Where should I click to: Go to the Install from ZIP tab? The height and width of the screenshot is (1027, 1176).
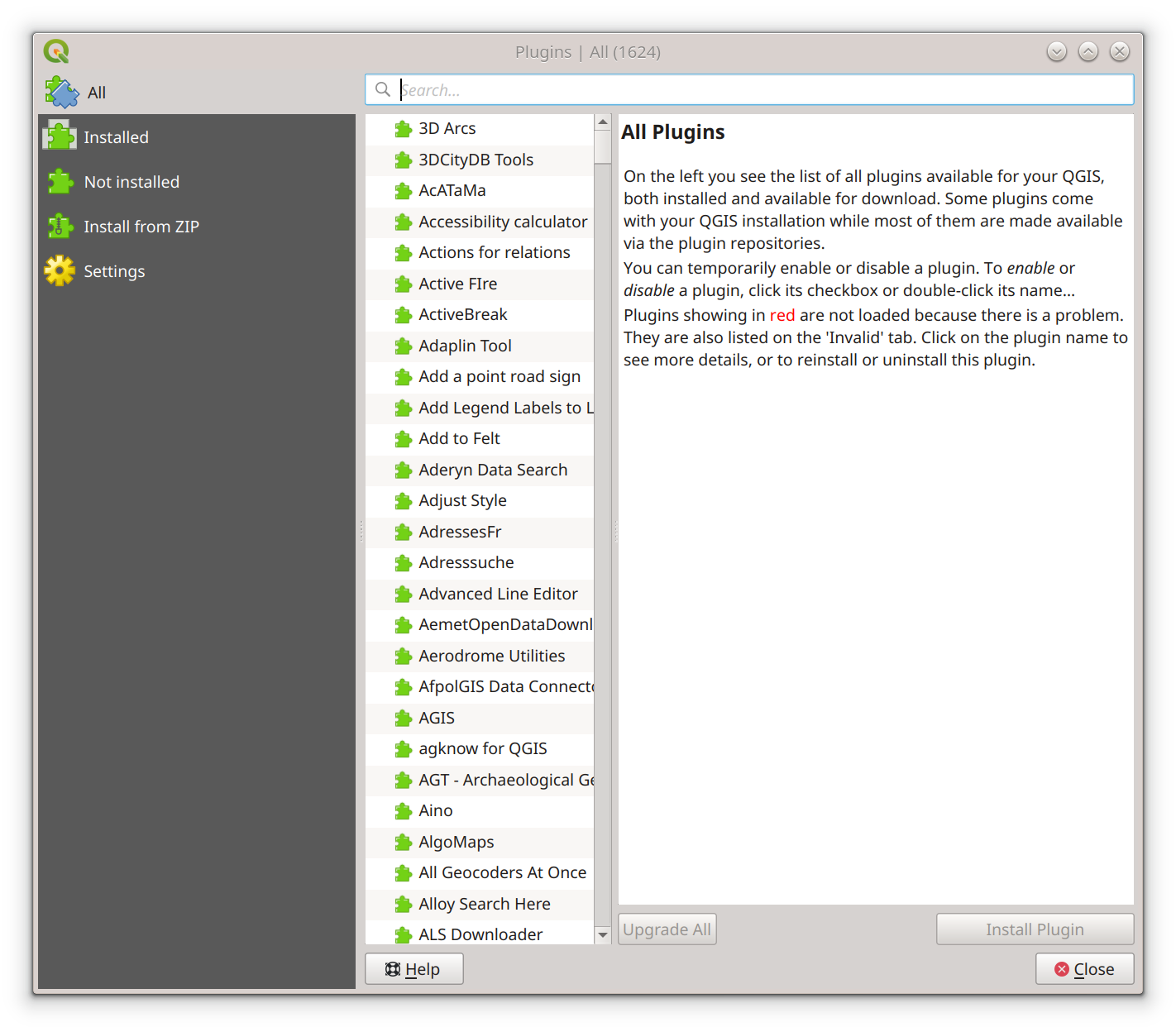197,227
